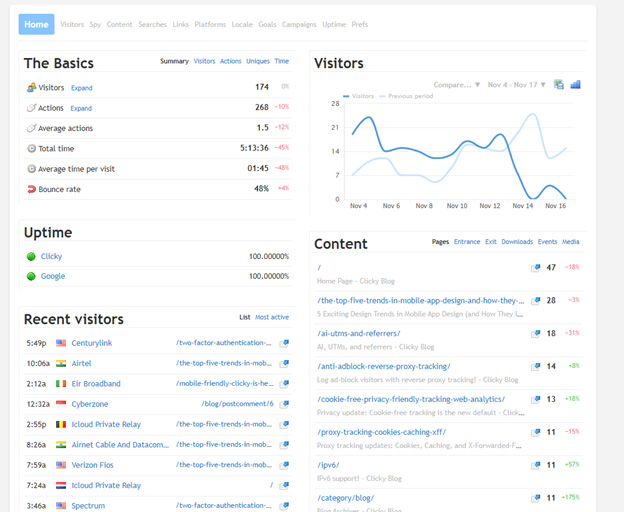Expand the Actions row in The Basics
This screenshot has width=624, height=512.
[x=81, y=108]
